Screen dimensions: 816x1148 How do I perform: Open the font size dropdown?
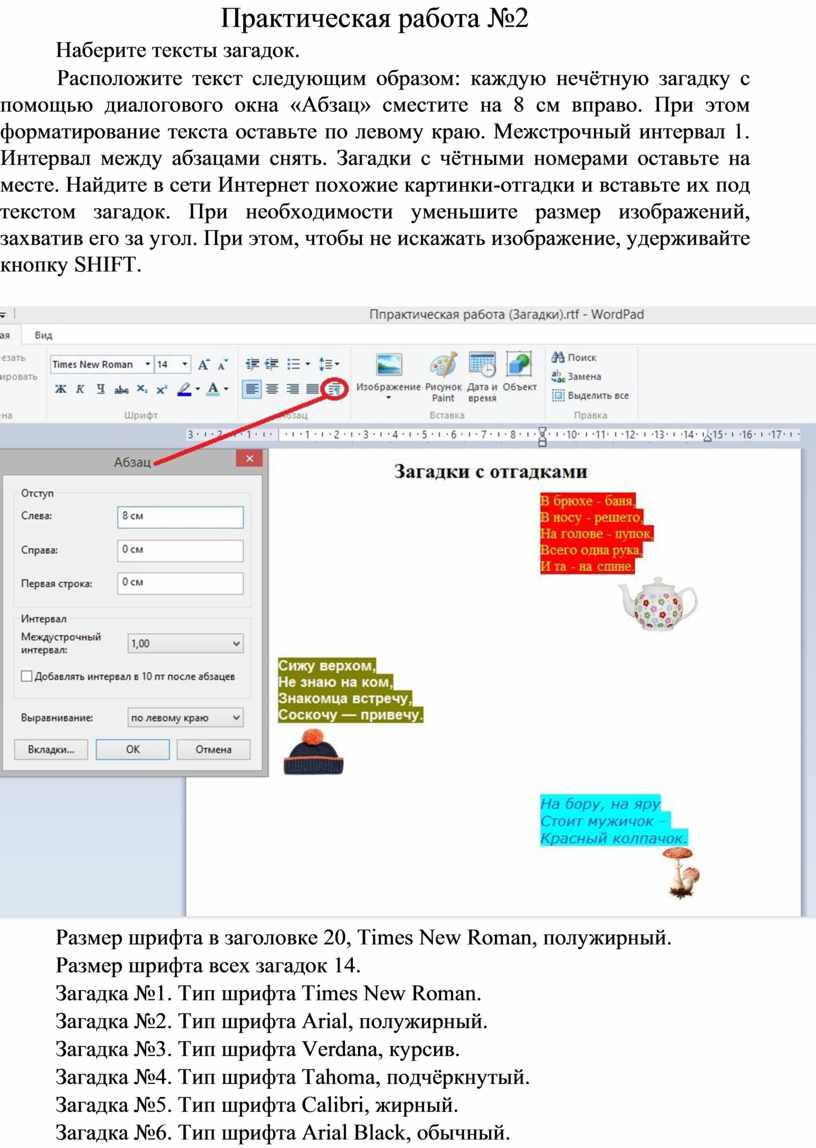185,364
